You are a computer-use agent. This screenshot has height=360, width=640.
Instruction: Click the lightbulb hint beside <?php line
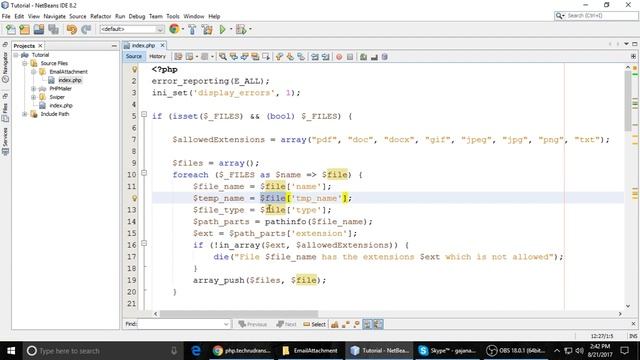click(134, 70)
